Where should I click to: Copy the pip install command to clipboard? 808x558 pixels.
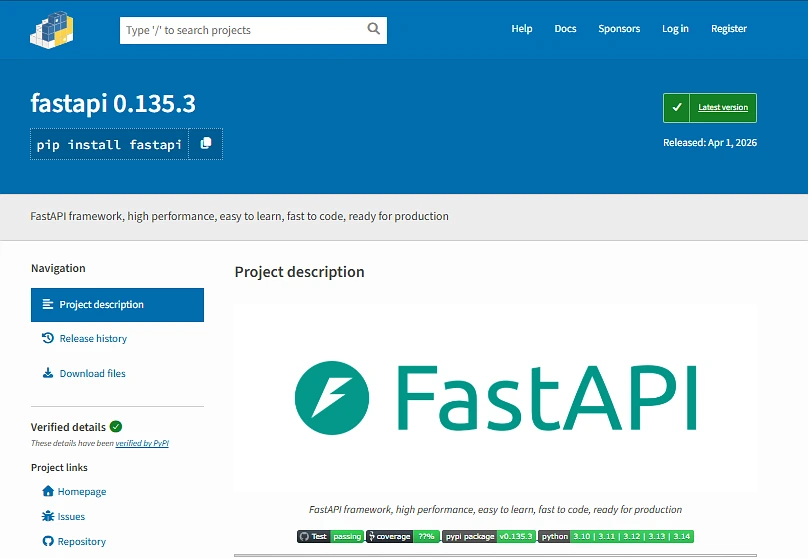pyautogui.click(x=206, y=144)
